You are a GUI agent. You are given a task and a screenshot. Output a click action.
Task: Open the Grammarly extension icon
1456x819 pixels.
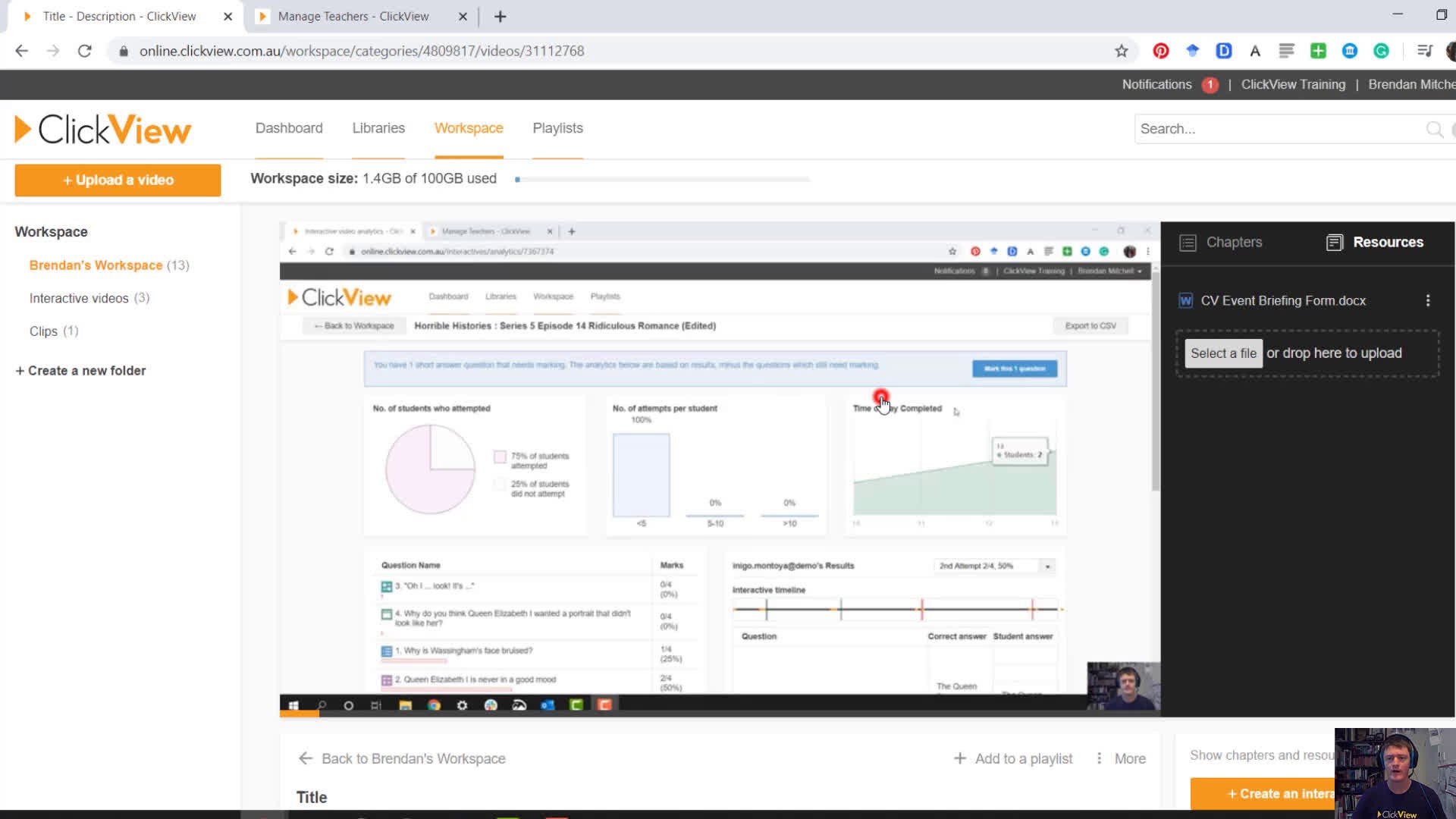1381,51
